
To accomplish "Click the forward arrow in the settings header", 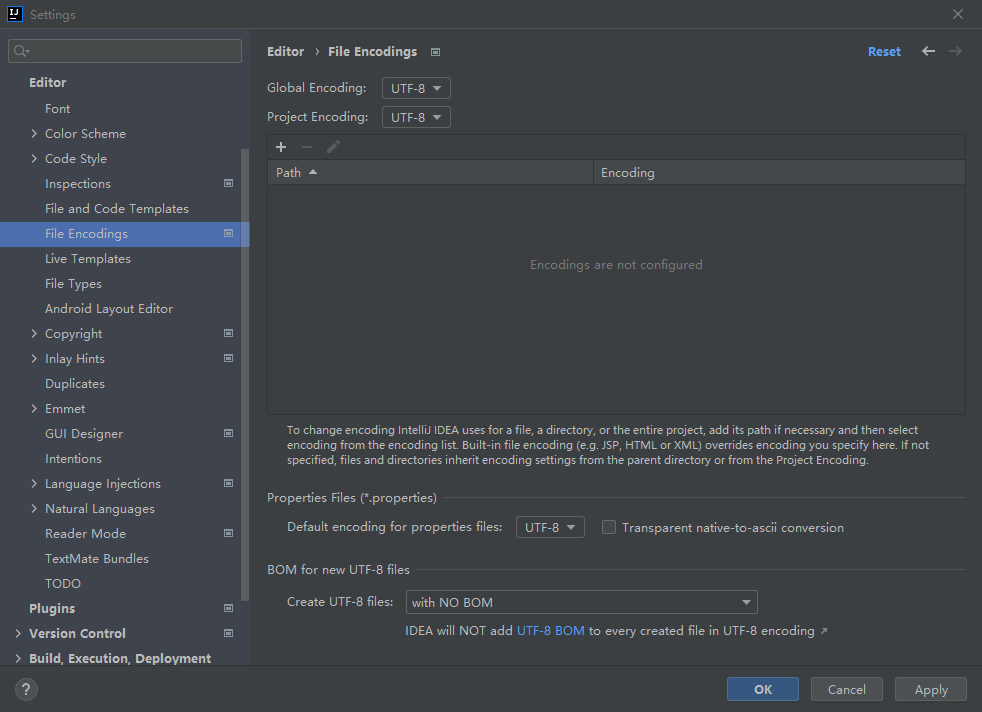I will point(955,51).
